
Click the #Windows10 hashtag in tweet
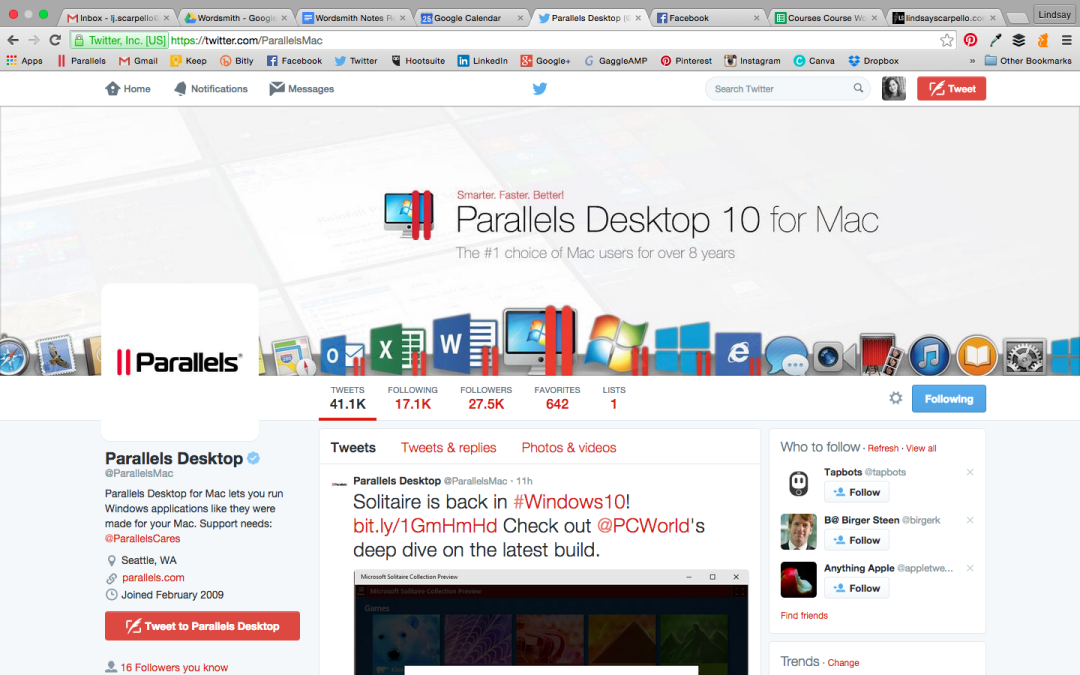[570, 501]
